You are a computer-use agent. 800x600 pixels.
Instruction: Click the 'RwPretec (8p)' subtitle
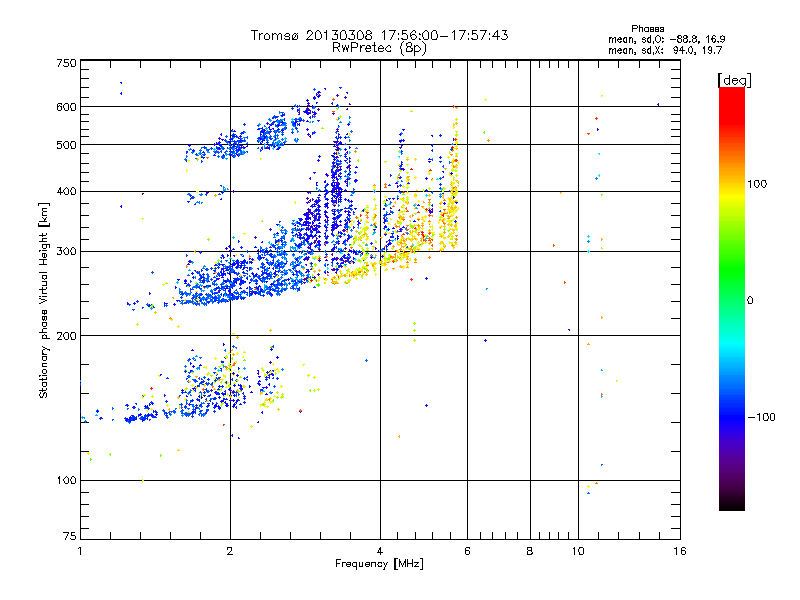[379, 48]
